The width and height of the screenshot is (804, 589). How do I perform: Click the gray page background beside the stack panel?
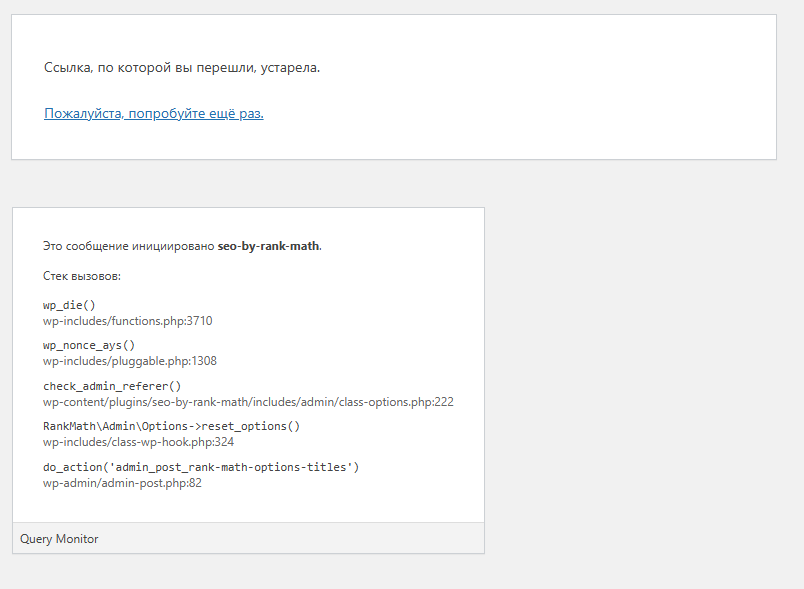click(x=640, y=380)
